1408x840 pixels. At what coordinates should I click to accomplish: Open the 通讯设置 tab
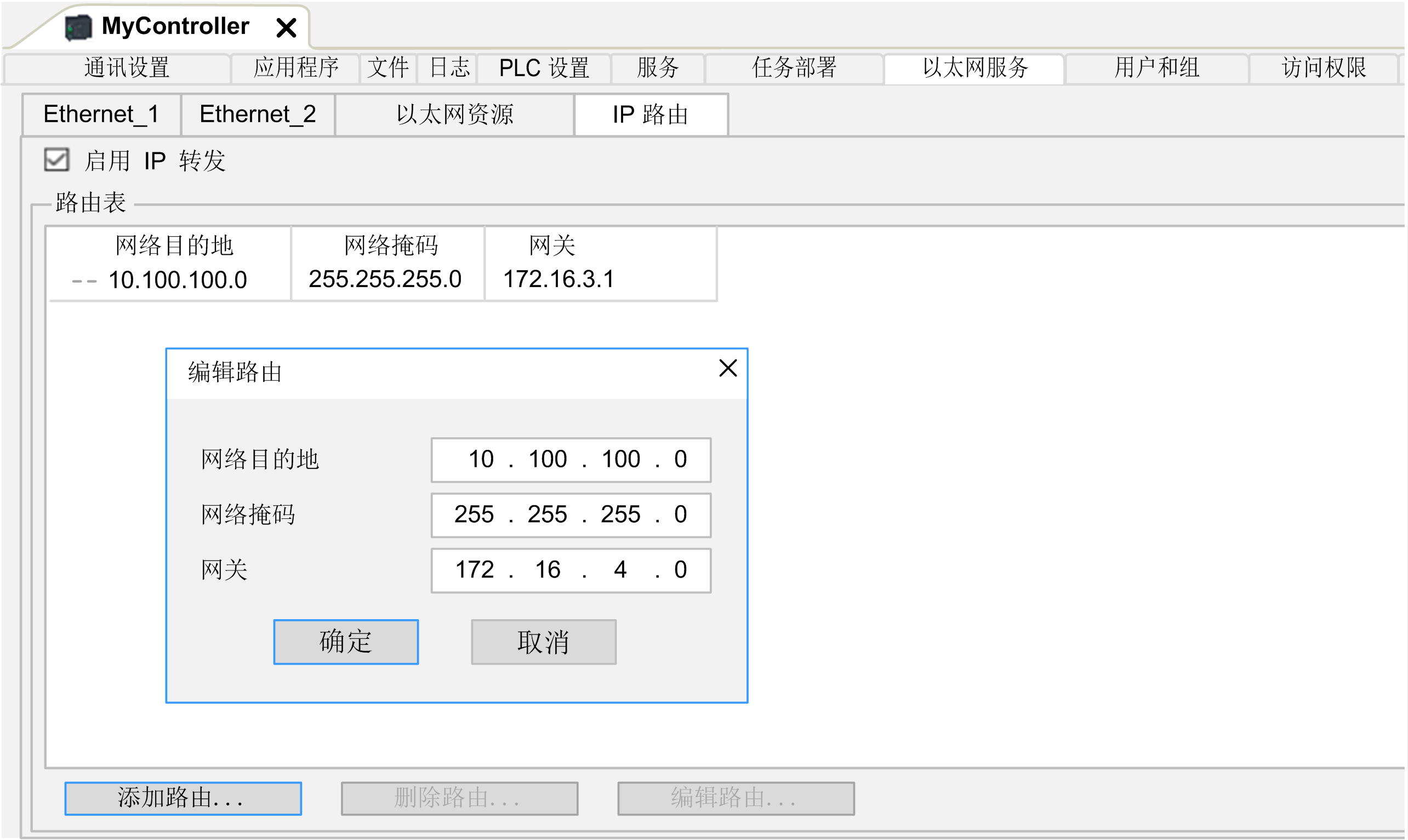coord(127,68)
